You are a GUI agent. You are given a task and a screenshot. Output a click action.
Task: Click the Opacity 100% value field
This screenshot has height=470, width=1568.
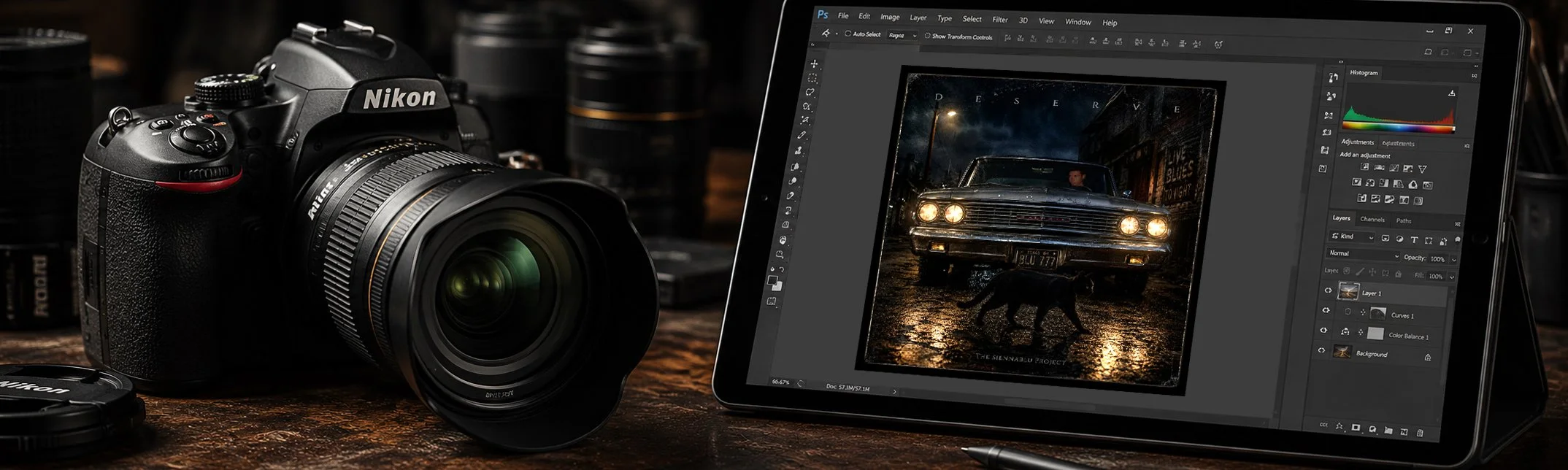click(1437, 259)
